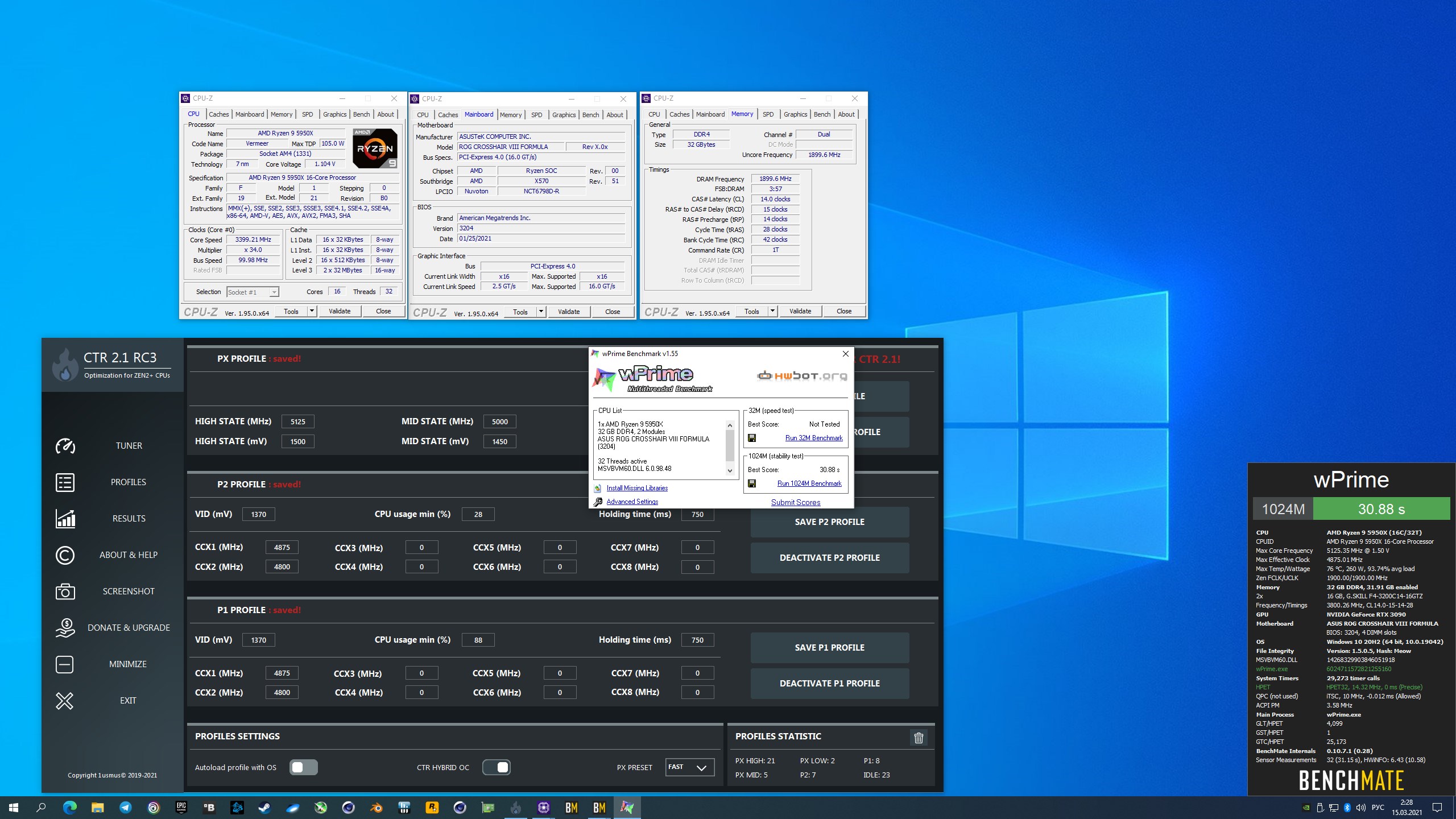1456x819 pixels.
Task: Click the РУС language indicator in the taskbar
Action: [x=1378, y=808]
